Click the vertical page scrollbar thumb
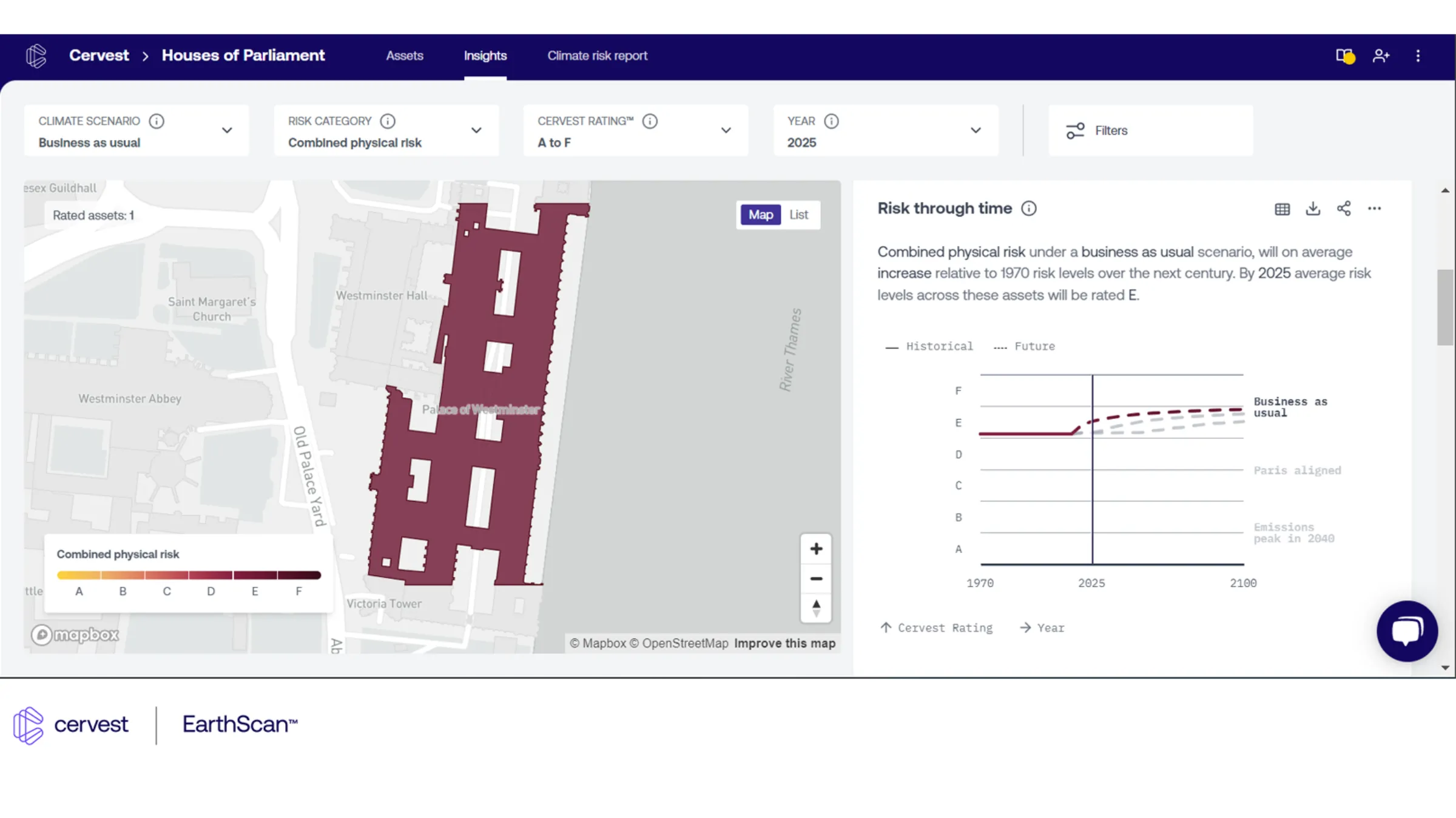This screenshot has height=818, width=1456. point(1445,307)
